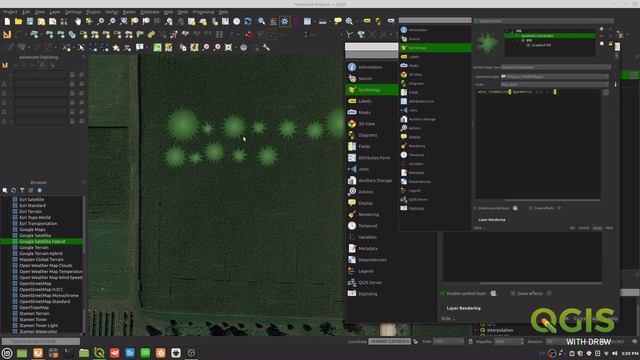Screen dimensions: 640x360
Task: Select Stamen Watercolor in Browser
Action: click(38, 331)
